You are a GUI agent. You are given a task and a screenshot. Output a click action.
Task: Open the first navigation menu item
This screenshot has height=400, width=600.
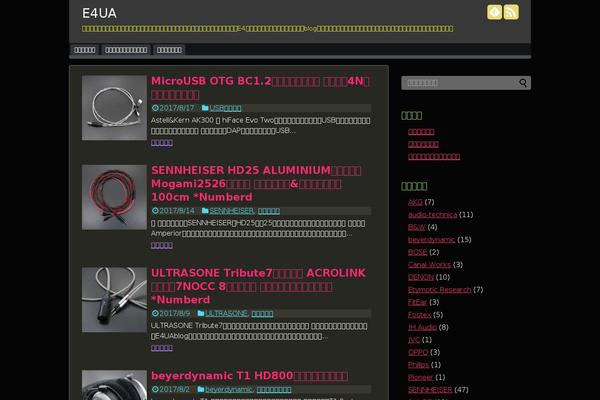[85, 50]
